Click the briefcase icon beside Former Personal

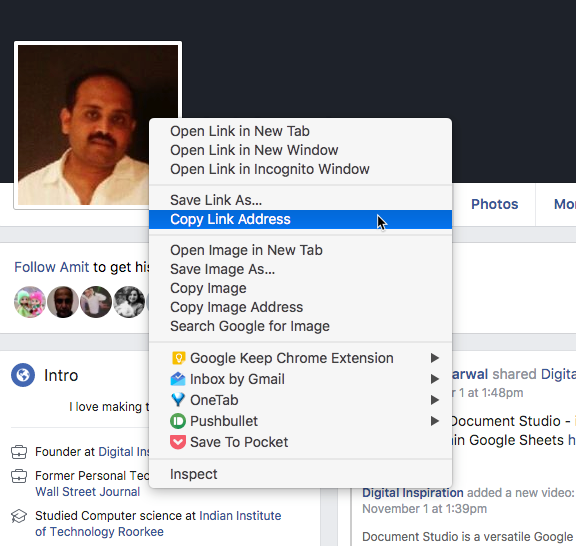tap(19, 476)
